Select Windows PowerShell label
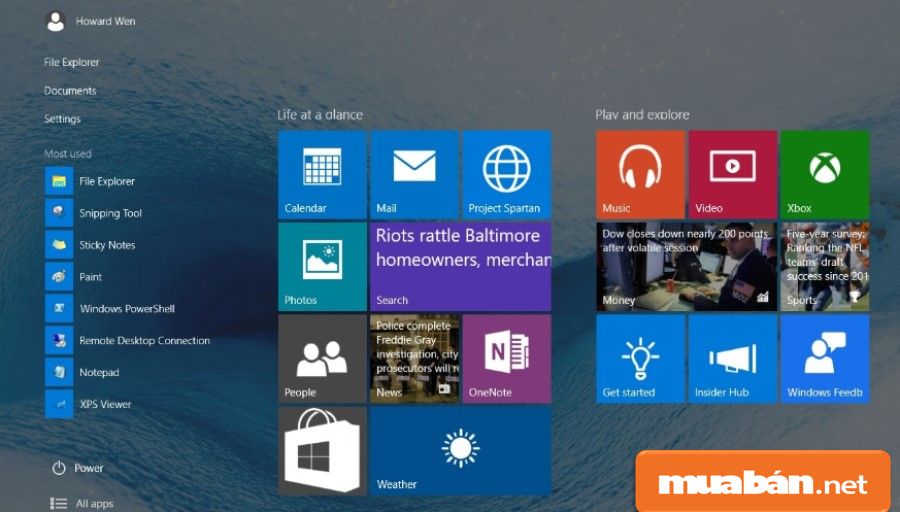The height and width of the screenshot is (512, 900). (x=127, y=309)
